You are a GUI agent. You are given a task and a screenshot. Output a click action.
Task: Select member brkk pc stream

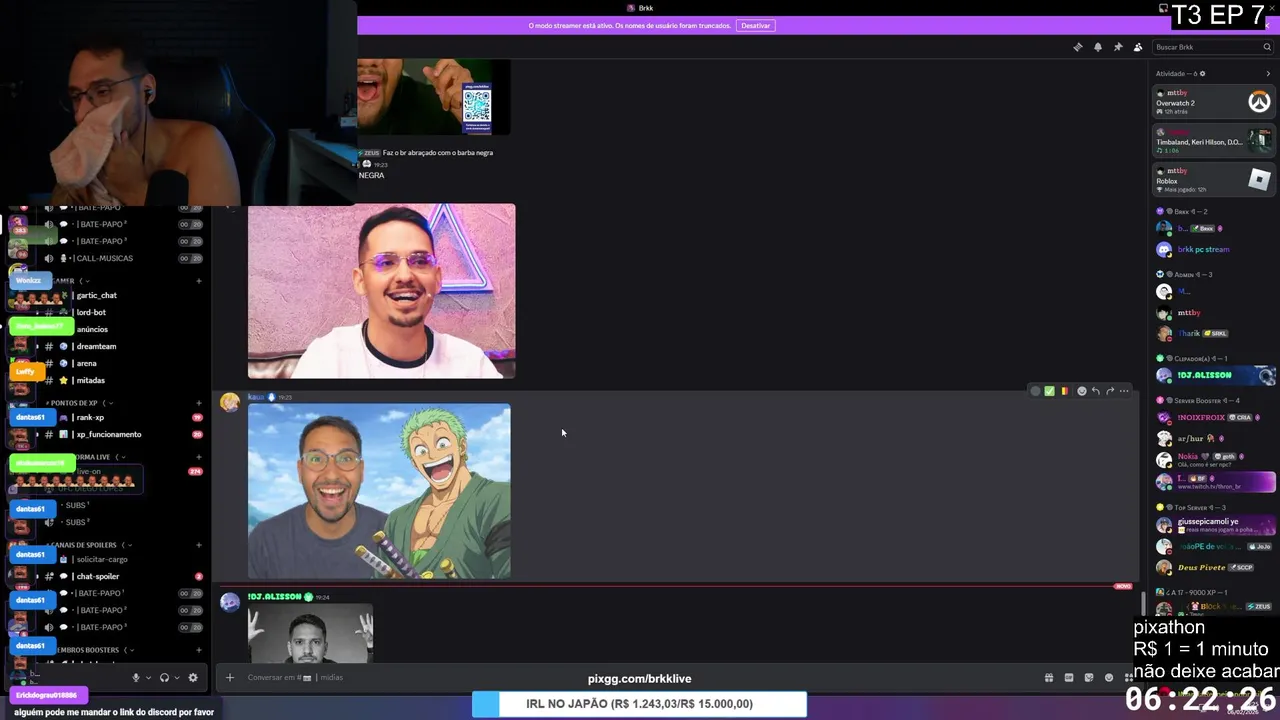point(1213,250)
